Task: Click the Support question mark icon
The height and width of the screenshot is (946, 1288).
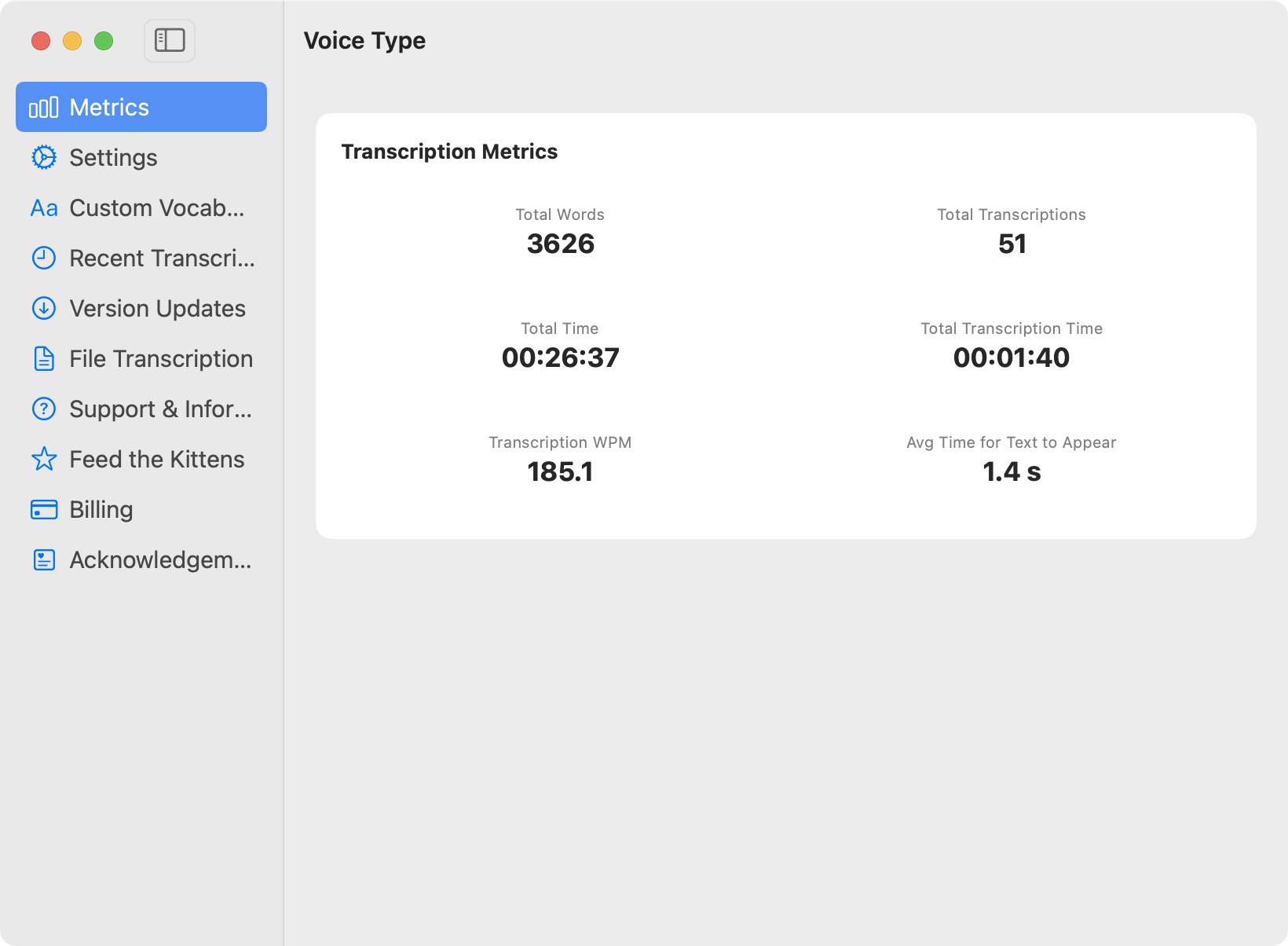Action: pyautogui.click(x=44, y=409)
